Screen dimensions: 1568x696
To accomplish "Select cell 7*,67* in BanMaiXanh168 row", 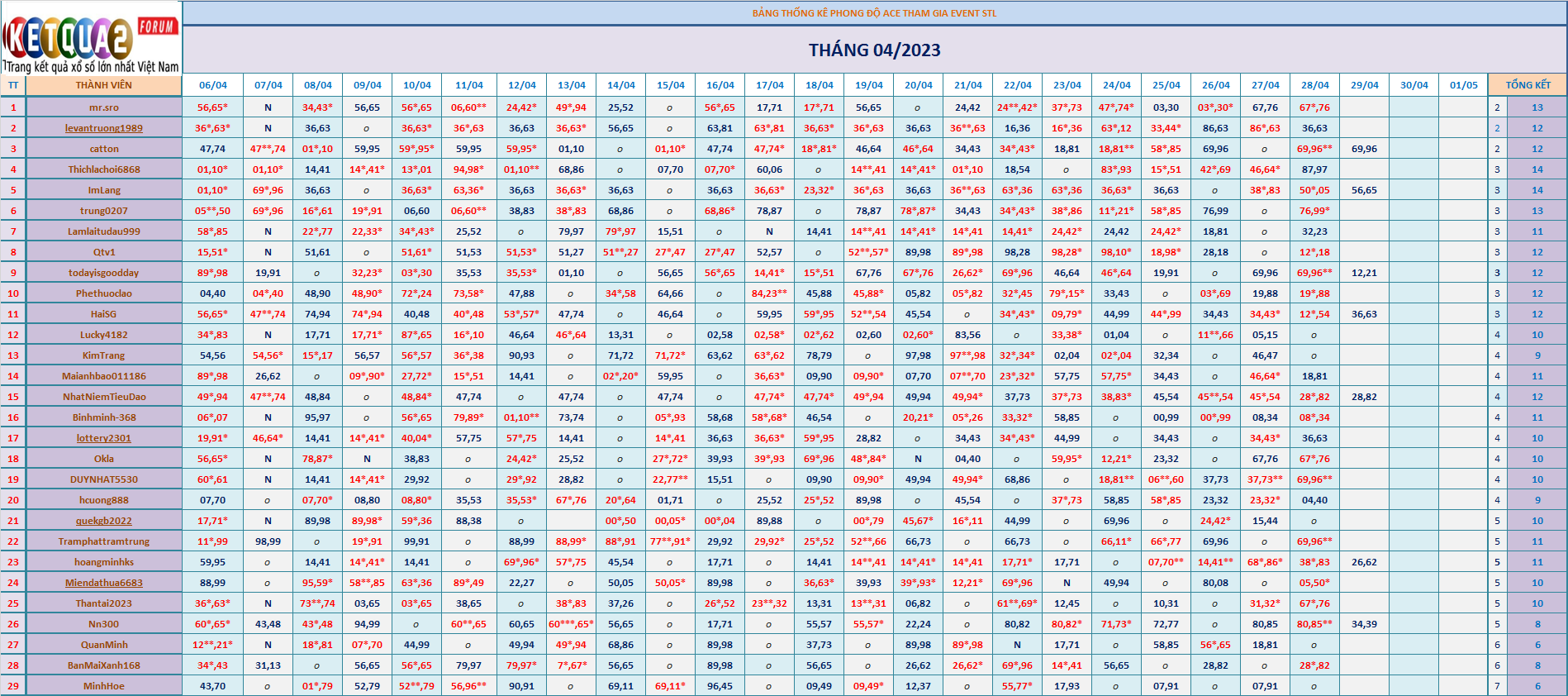I will [572, 665].
